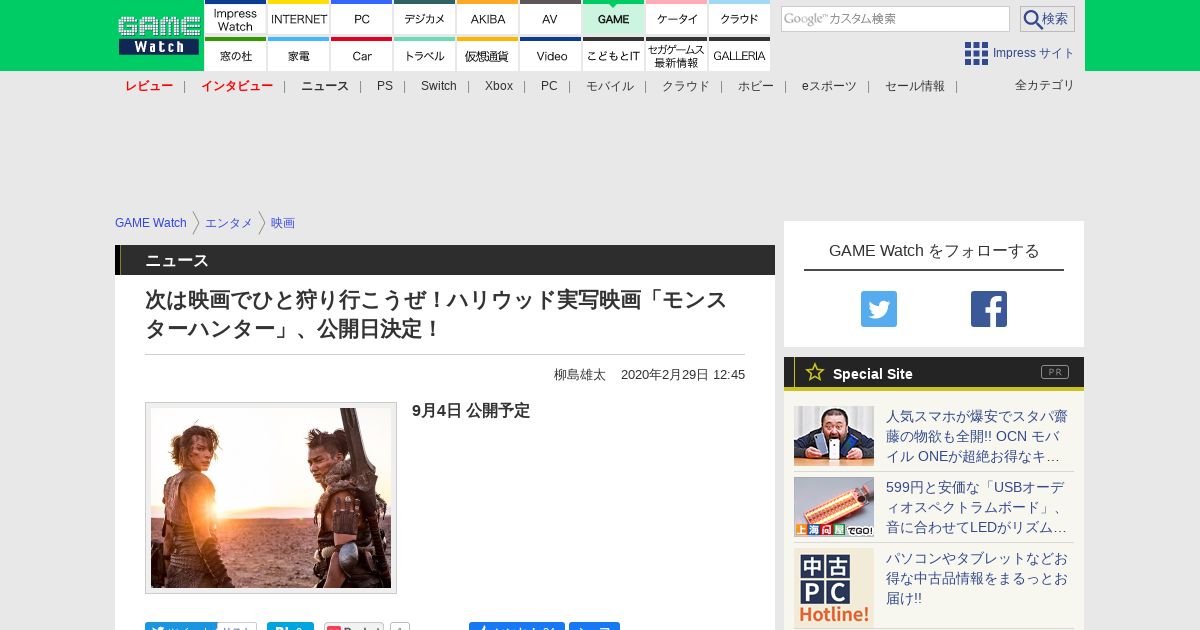The width and height of the screenshot is (1200, 630).
Task: Click the PR label on Special Site
Action: pos(1055,372)
